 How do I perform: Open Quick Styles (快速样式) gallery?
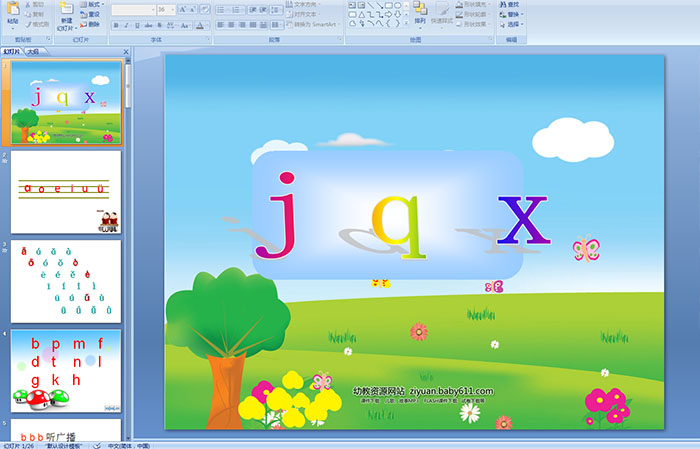tap(442, 14)
